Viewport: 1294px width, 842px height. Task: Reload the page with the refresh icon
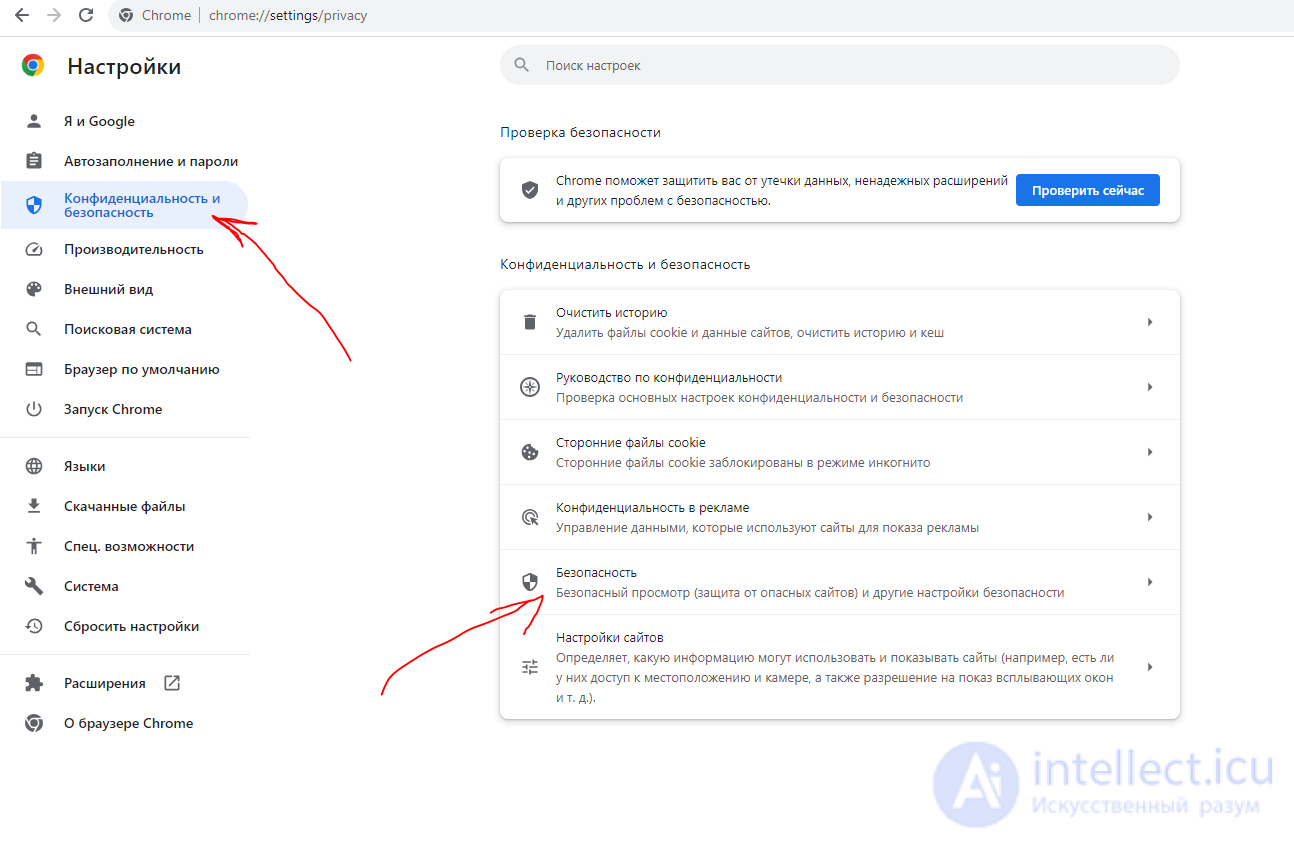86,15
